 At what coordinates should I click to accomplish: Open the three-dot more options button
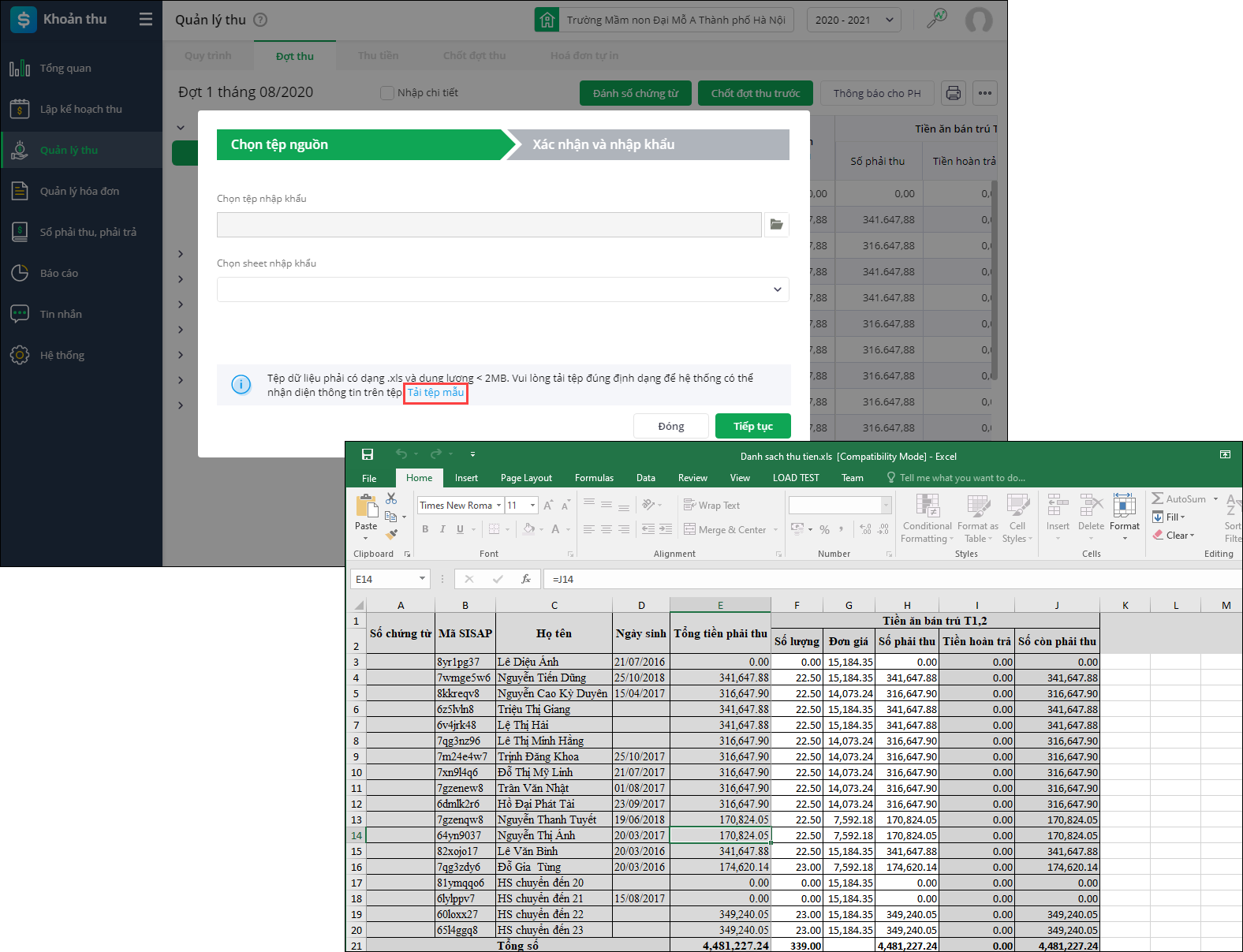point(985,93)
